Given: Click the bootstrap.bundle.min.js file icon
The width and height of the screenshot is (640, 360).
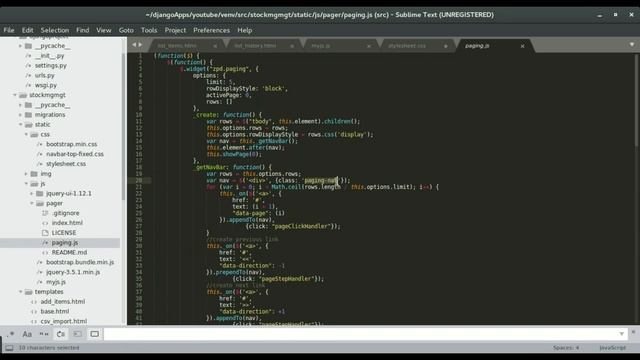Looking at the screenshot, I should (x=40, y=262).
